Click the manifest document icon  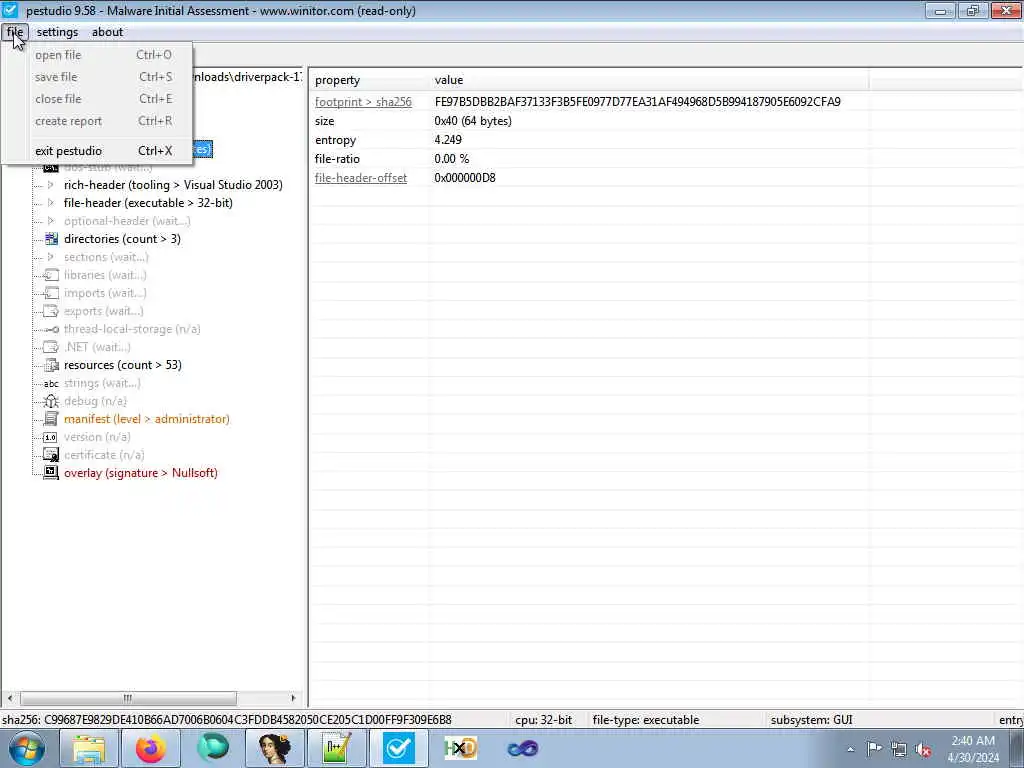click(51, 419)
